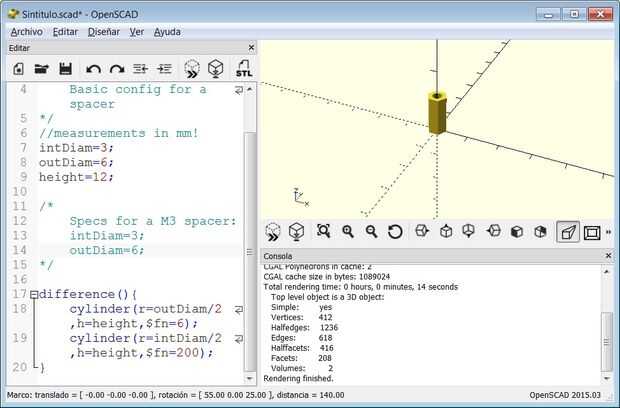Open the Diseñar menu
This screenshot has width=620, height=408.
104,32
